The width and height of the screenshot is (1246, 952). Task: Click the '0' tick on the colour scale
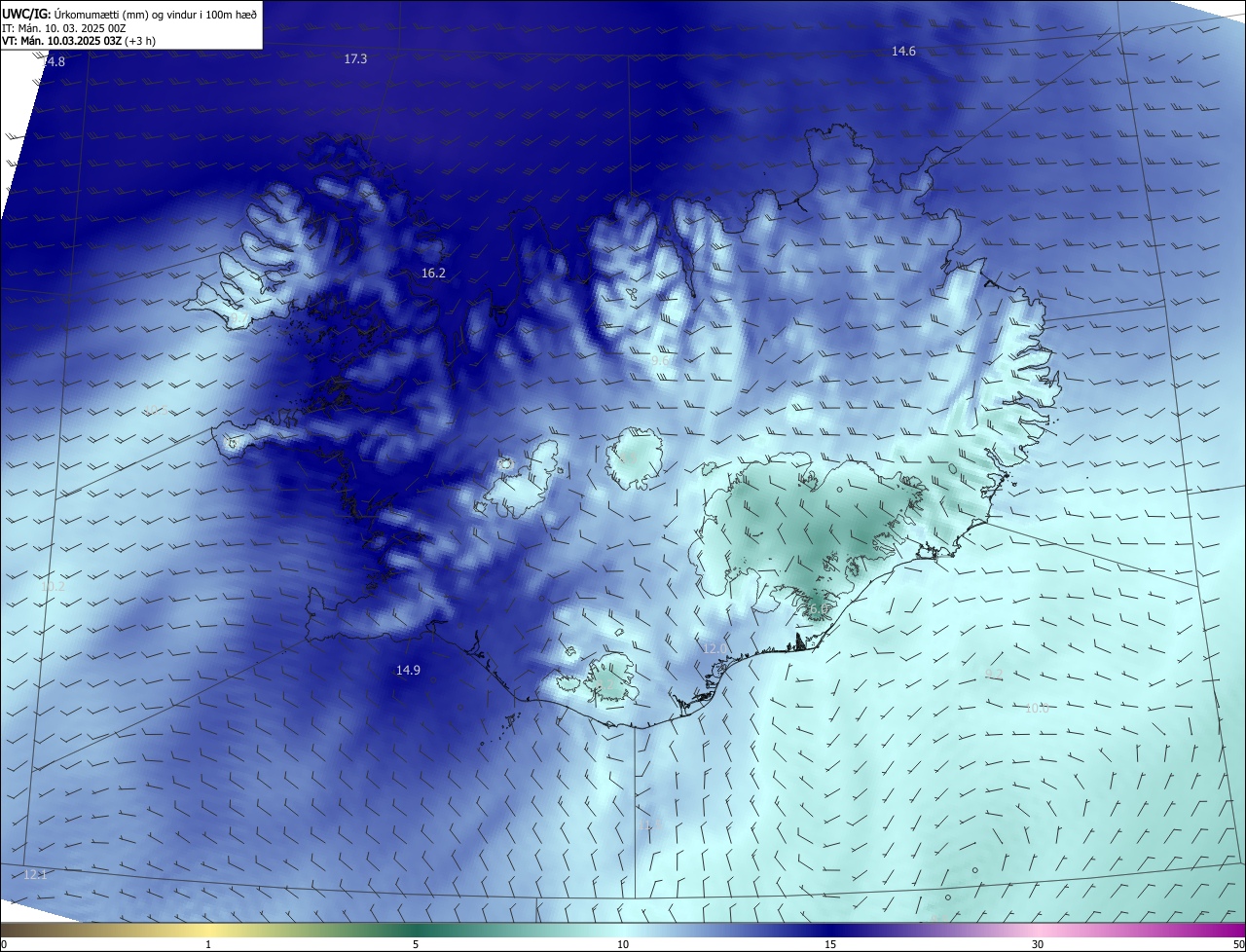4,945
